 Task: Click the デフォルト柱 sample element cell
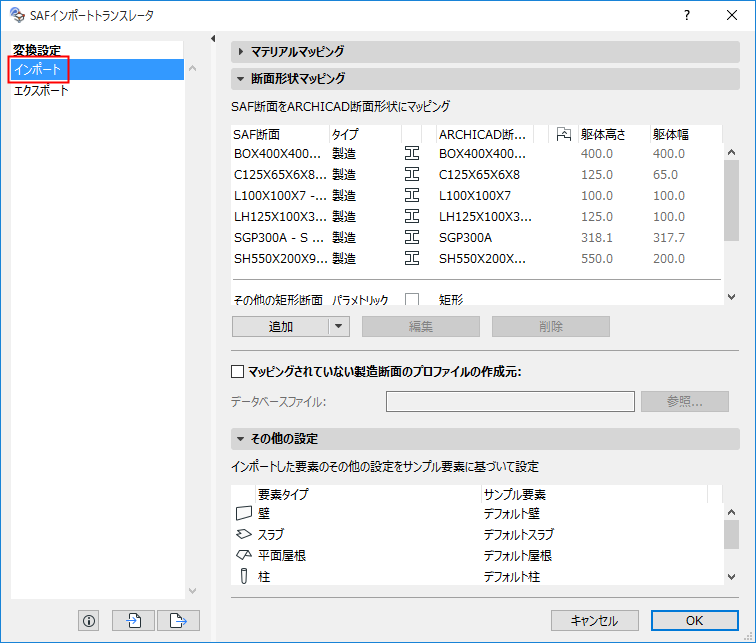click(512, 576)
